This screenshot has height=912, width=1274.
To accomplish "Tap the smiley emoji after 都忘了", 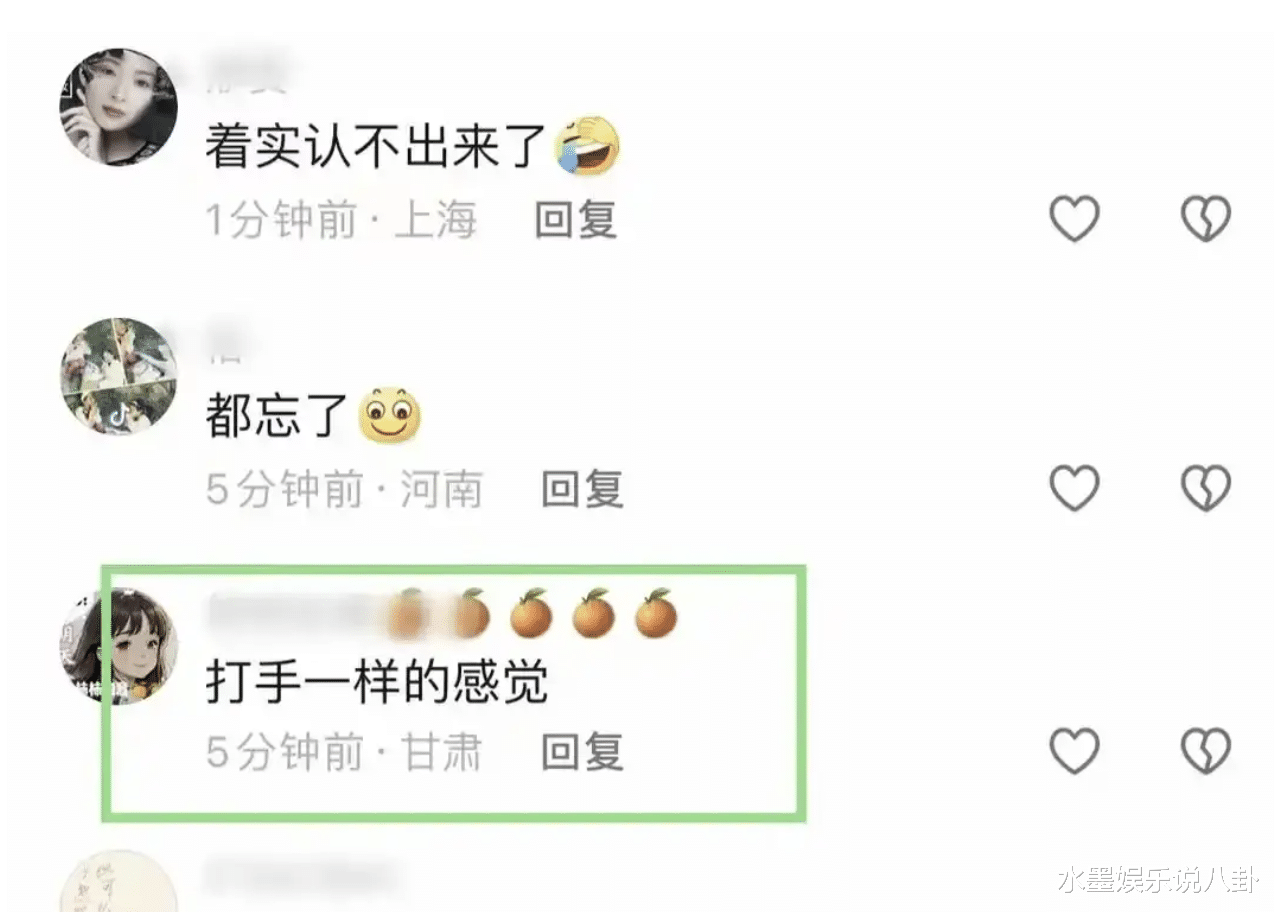I will 390,417.
